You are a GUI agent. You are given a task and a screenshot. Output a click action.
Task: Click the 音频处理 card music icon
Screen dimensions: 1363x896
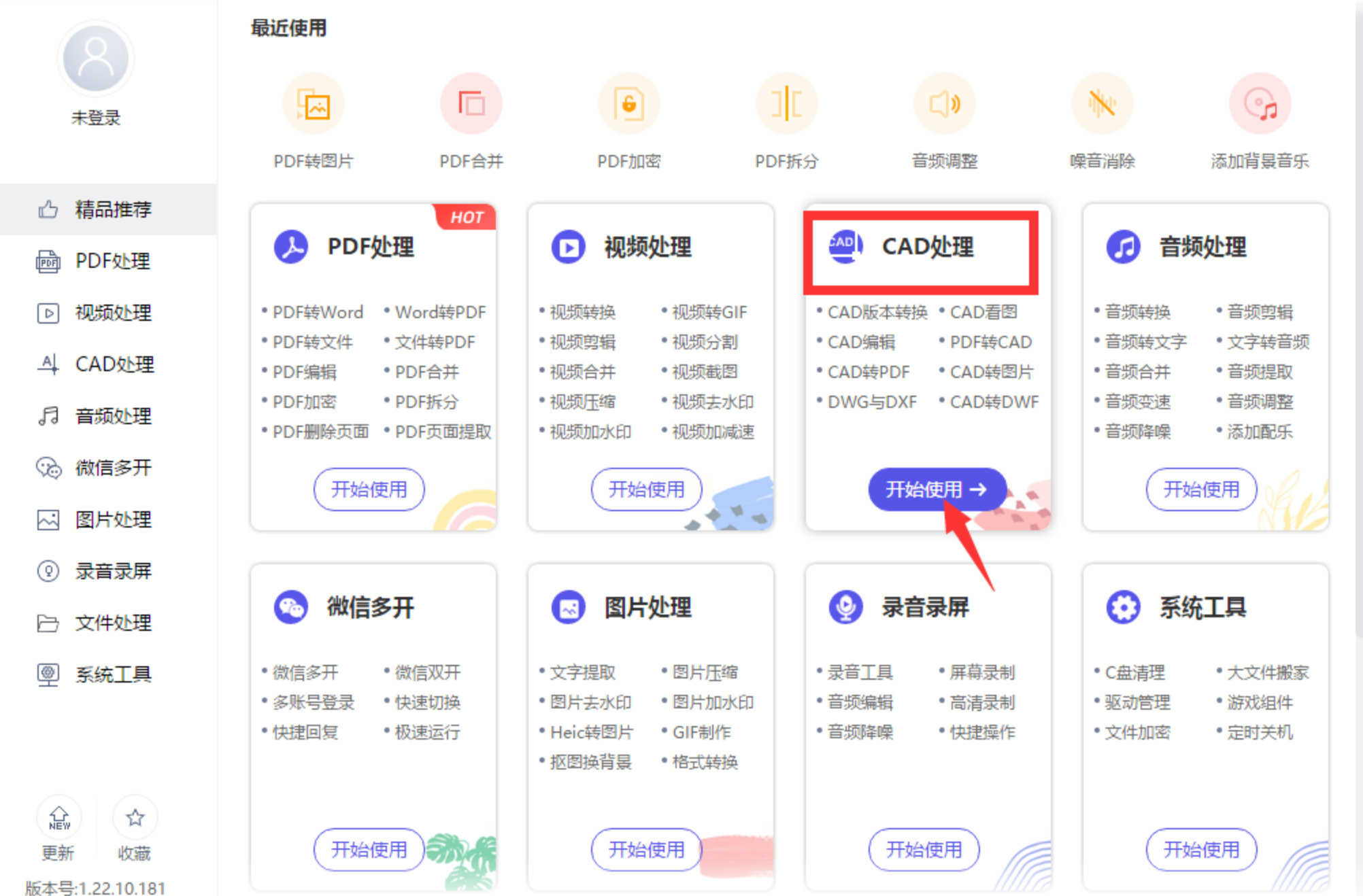tap(1124, 247)
